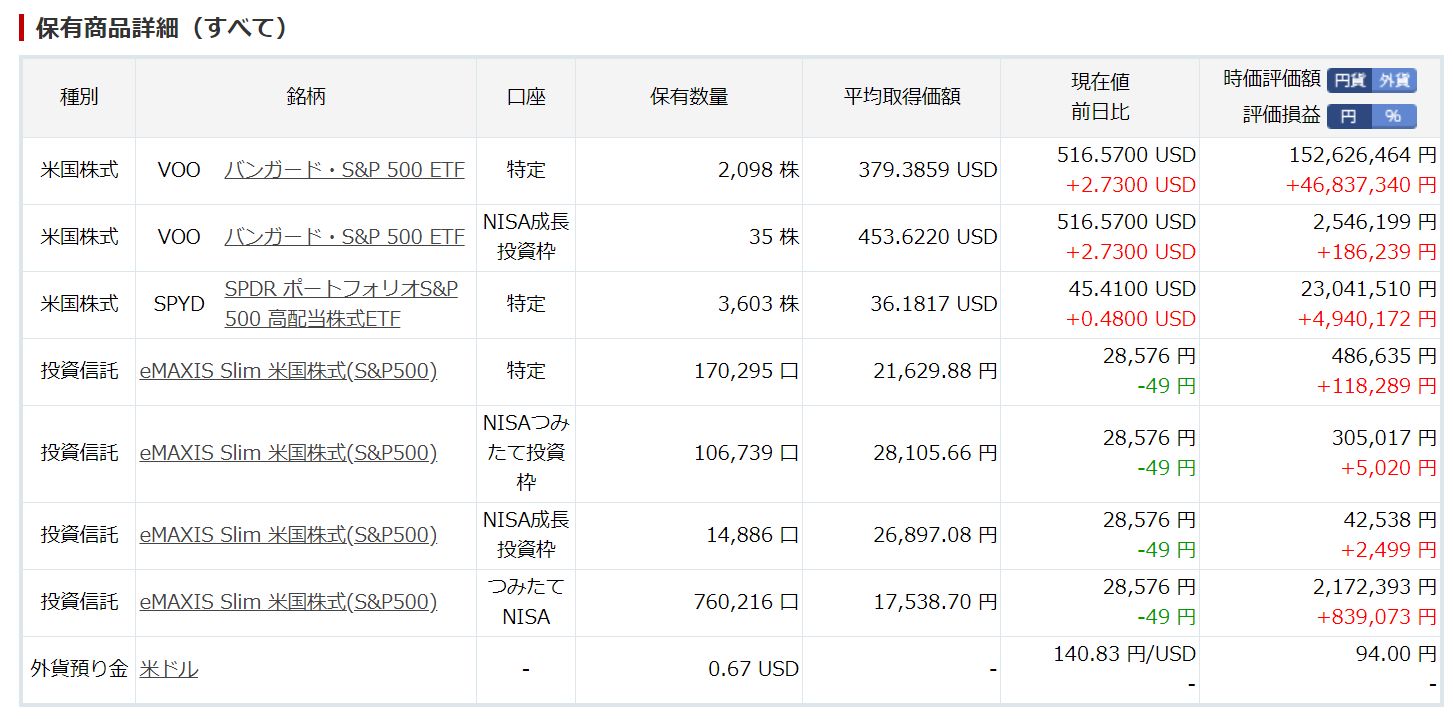Screen dimensions: 1453x719
Task: Open the VOO link in the 特定 account row
Action: pyautogui.click(x=344, y=170)
